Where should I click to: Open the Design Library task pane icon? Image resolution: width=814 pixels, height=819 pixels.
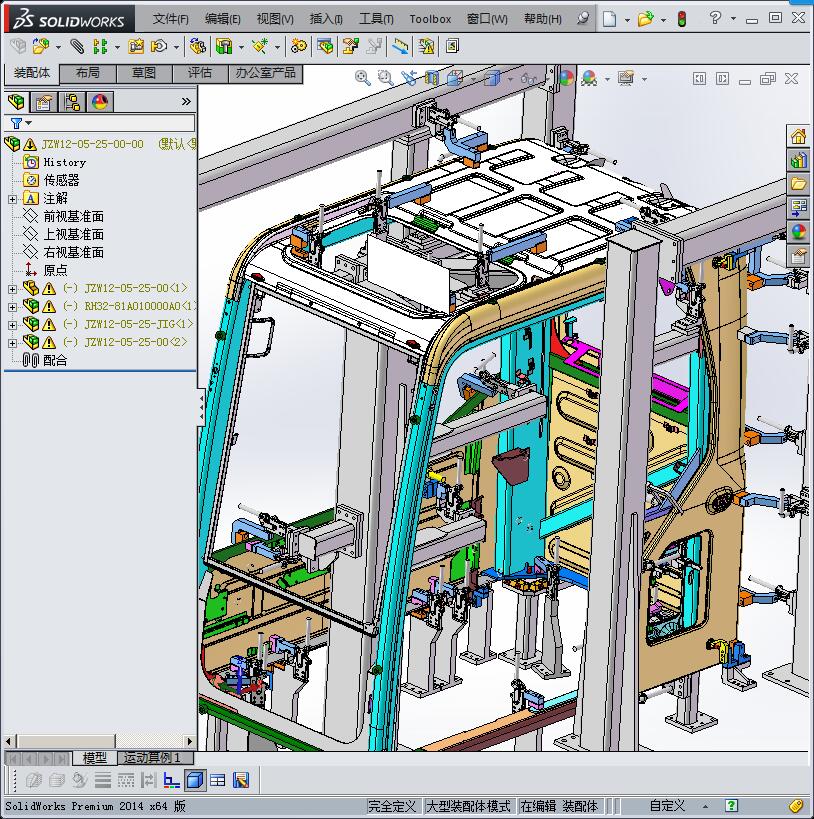click(798, 160)
